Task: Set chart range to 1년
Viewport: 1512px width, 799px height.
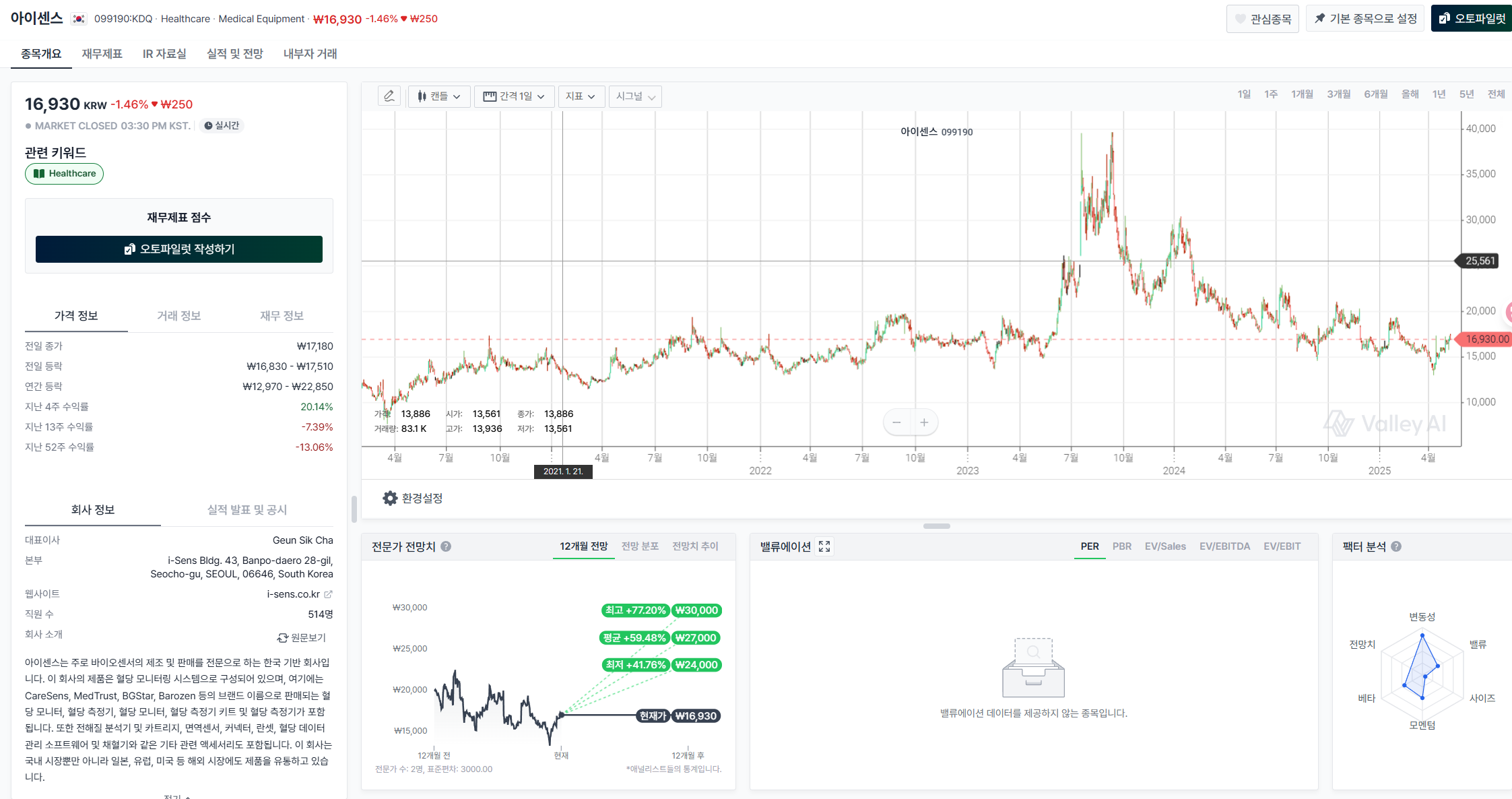Action: pyautogui.click(x=1439, y=94)
